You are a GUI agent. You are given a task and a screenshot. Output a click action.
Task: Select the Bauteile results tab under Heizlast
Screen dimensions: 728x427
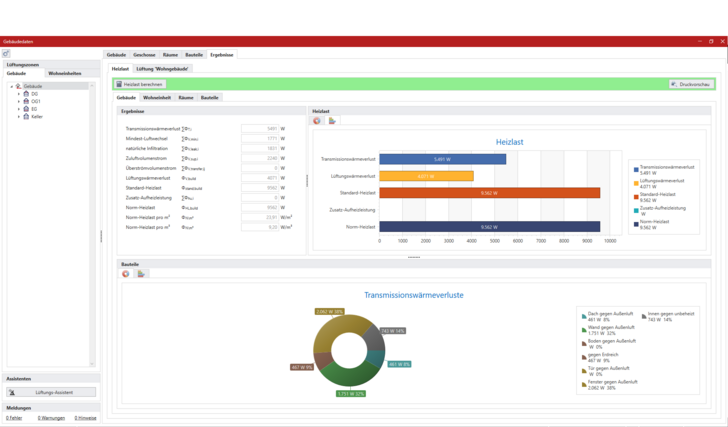point(209,97)
